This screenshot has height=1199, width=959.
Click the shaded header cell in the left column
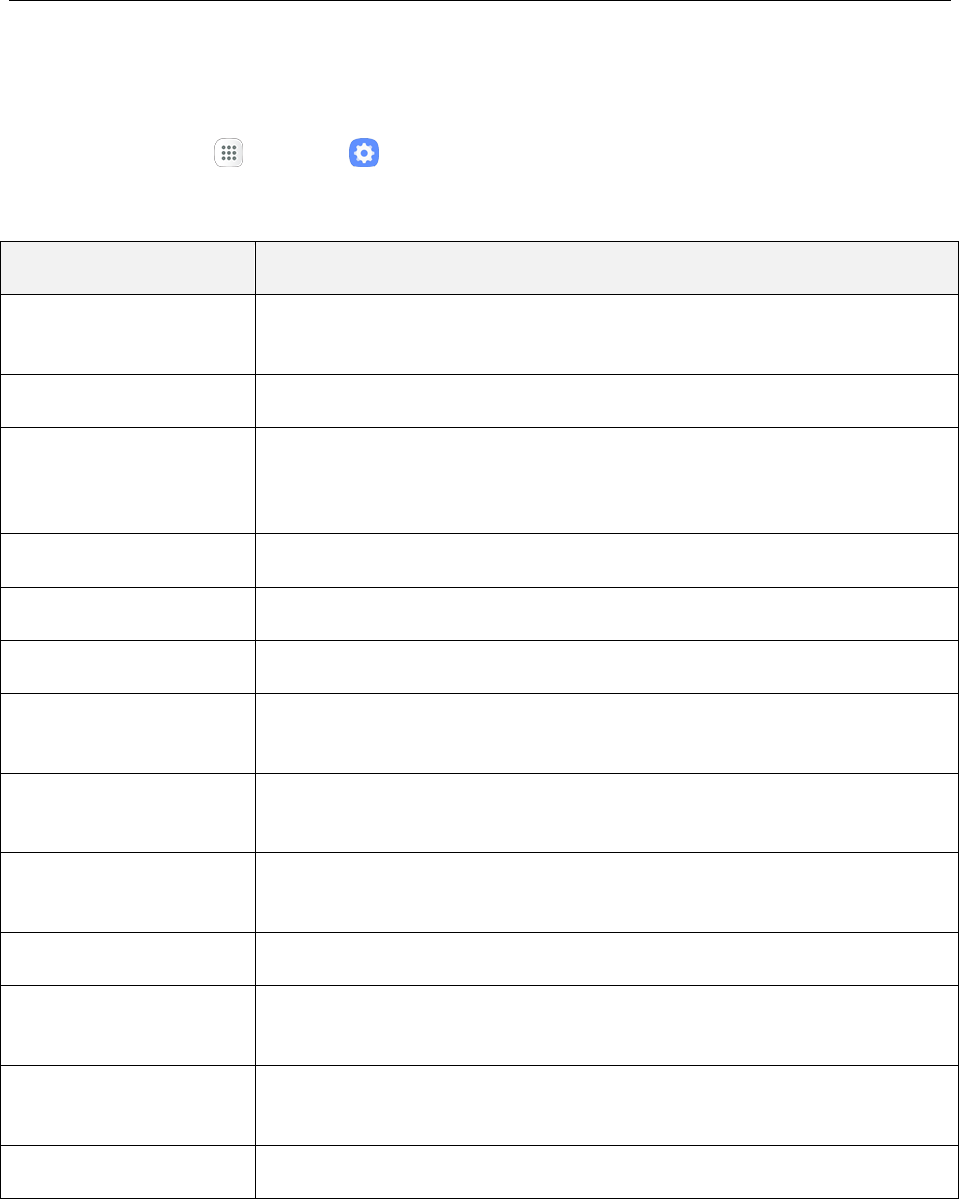[x=127, y=267]
